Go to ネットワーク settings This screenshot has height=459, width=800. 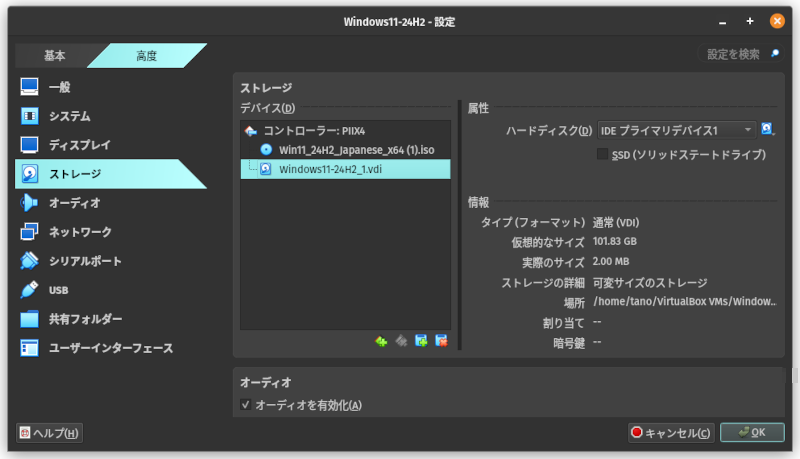80,232
